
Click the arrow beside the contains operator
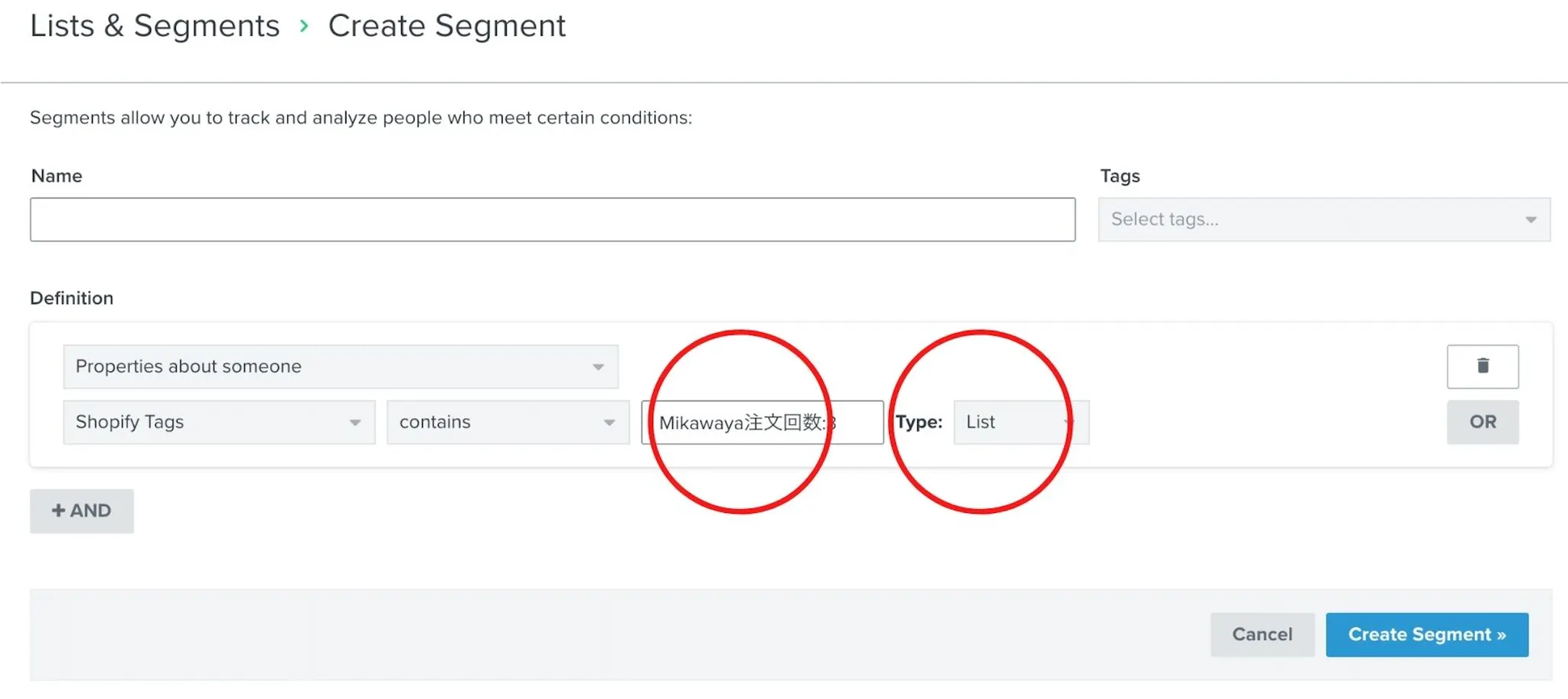pyautogui.click(x=609, y=423)
